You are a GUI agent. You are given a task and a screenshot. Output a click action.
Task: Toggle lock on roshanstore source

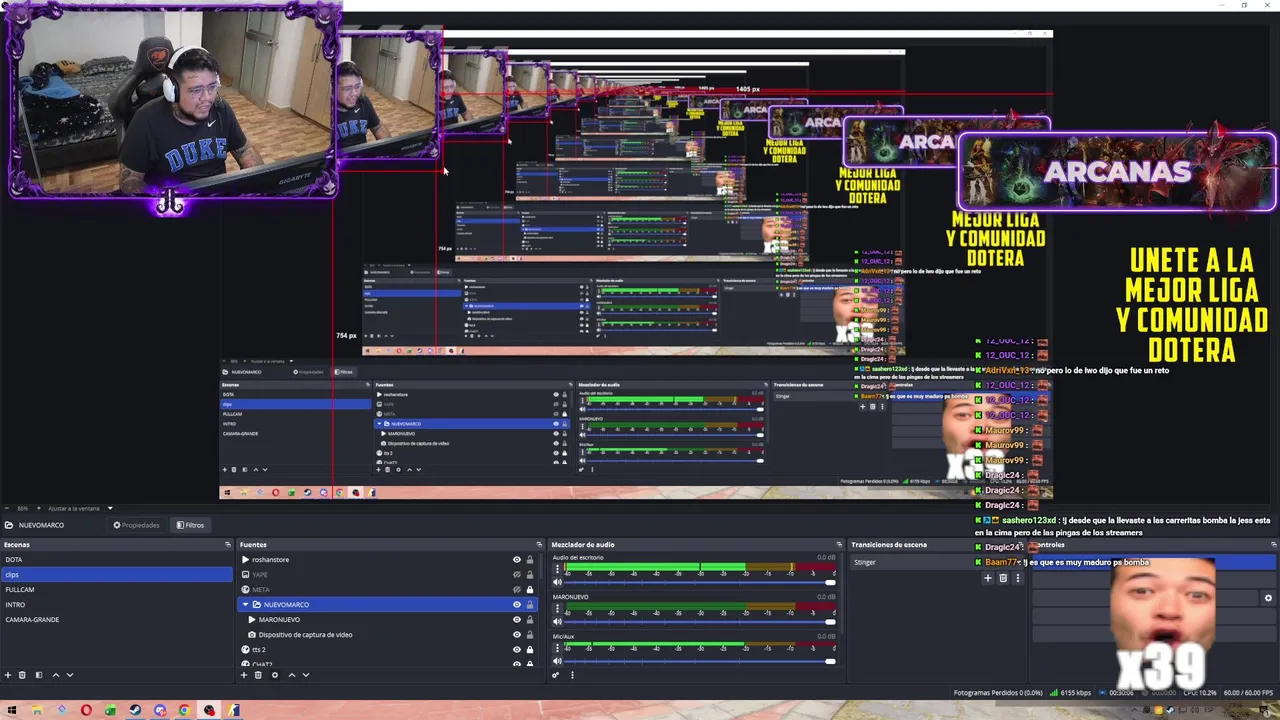tap(530, 560)
